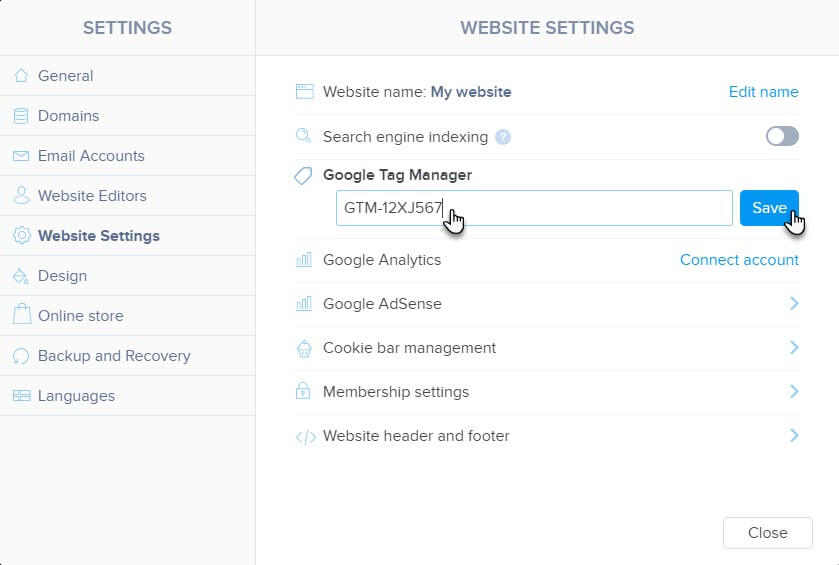Click the person icon for Website Editors
Image resolution: width=839 pixels, height=565 pixels.
coord(21,195)
